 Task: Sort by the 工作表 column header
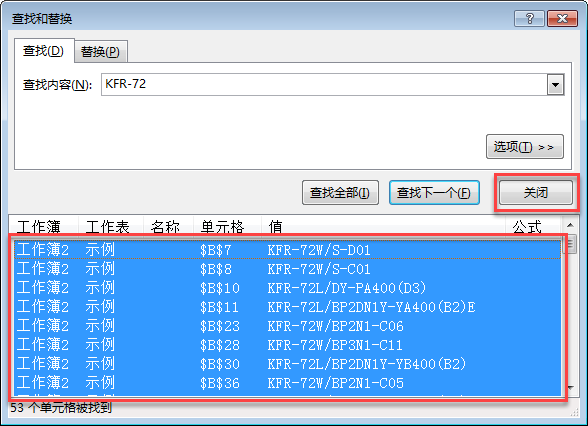111,226
